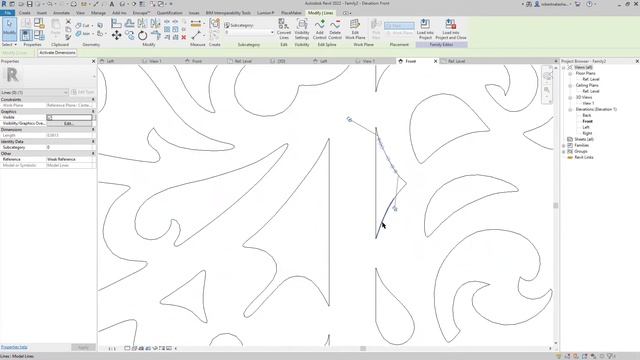Open the Properties help link
640x360 pixels.
(14, 347)
